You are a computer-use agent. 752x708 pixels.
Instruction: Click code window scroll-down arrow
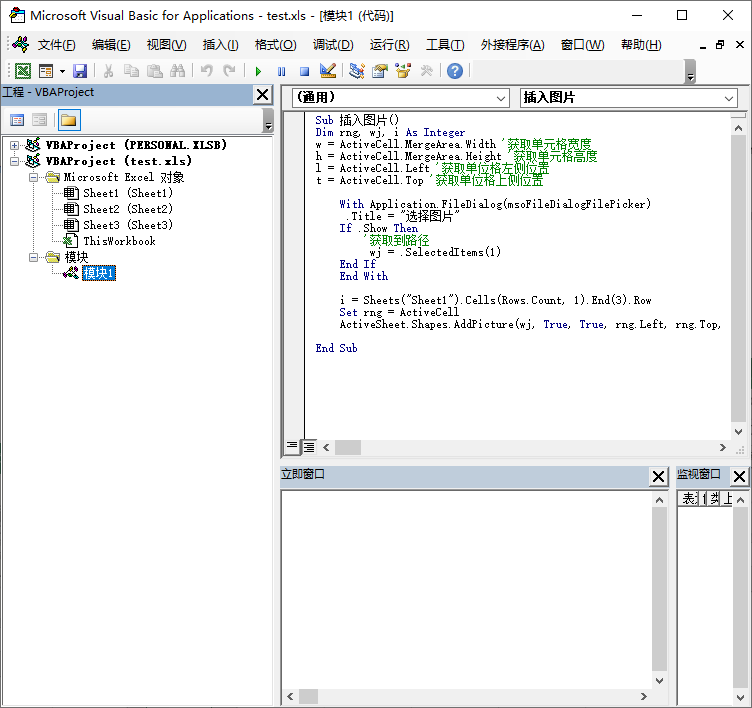click(x=739, y=431)
